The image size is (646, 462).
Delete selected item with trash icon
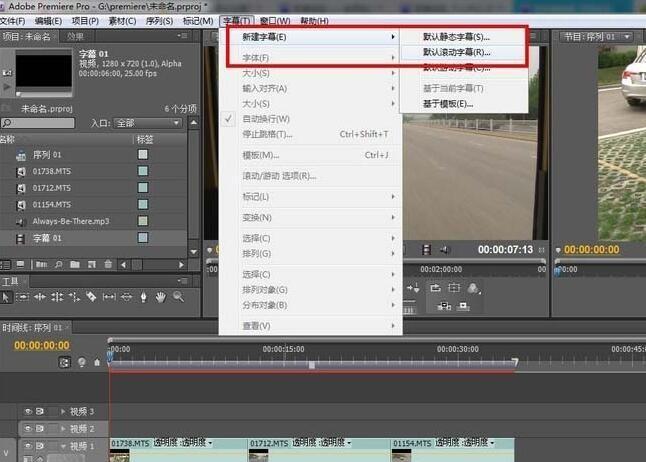(108, 265)
